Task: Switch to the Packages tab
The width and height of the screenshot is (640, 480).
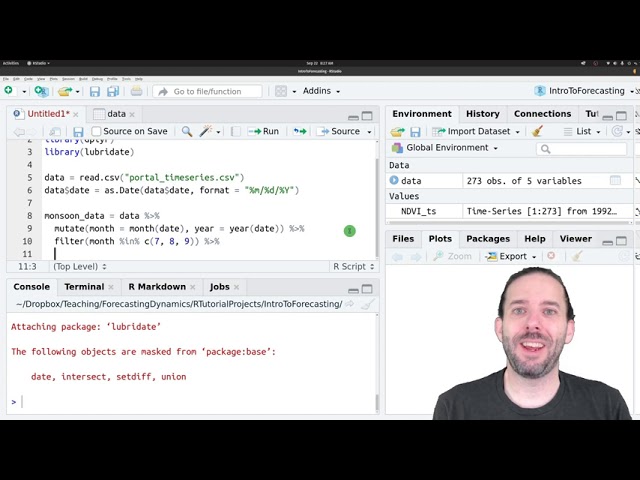Action: [488, 239]
